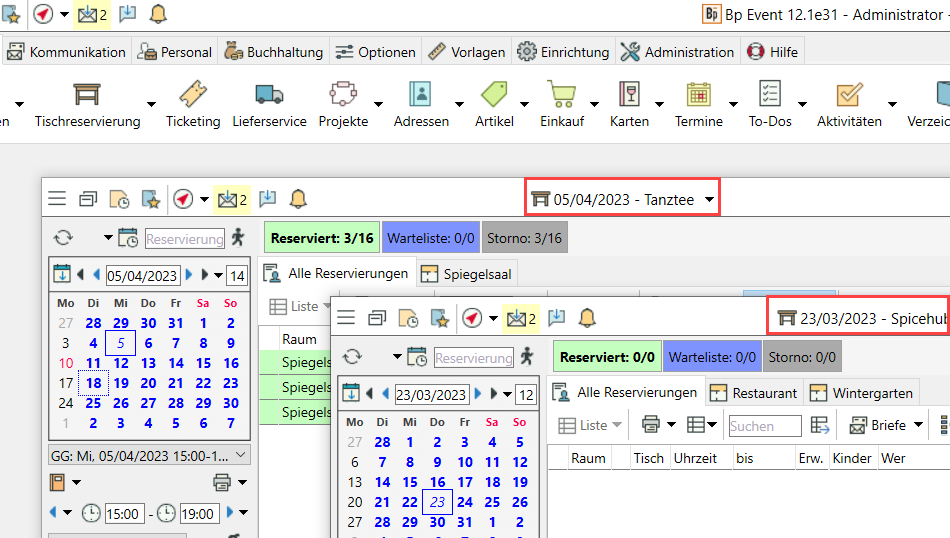Open the GG: Mi, 05/04/2023 combo box
Viewport: 950px width, 538px height.
click(149, 455)
